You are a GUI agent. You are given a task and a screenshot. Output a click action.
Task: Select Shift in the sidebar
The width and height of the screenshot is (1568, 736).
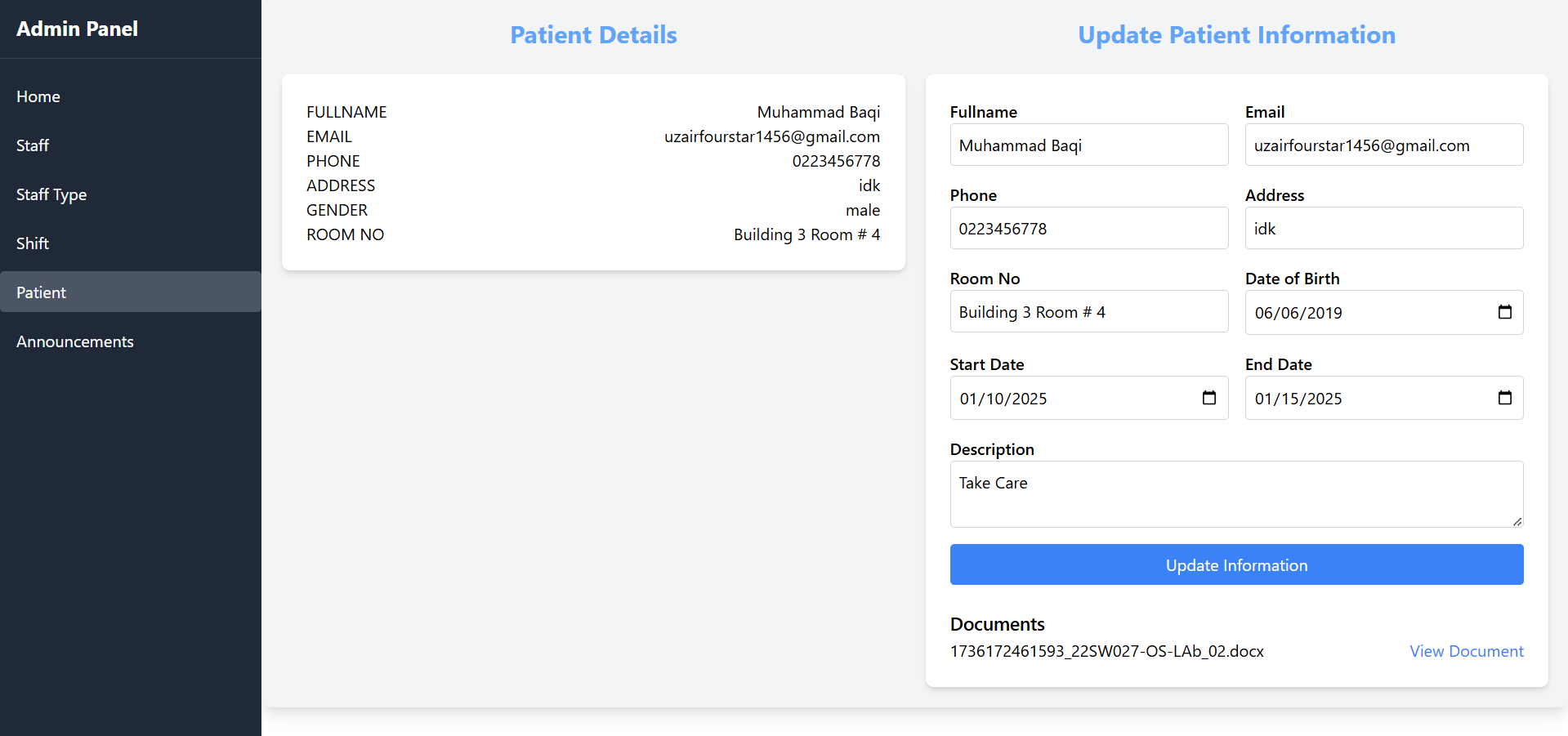(33, 243)
